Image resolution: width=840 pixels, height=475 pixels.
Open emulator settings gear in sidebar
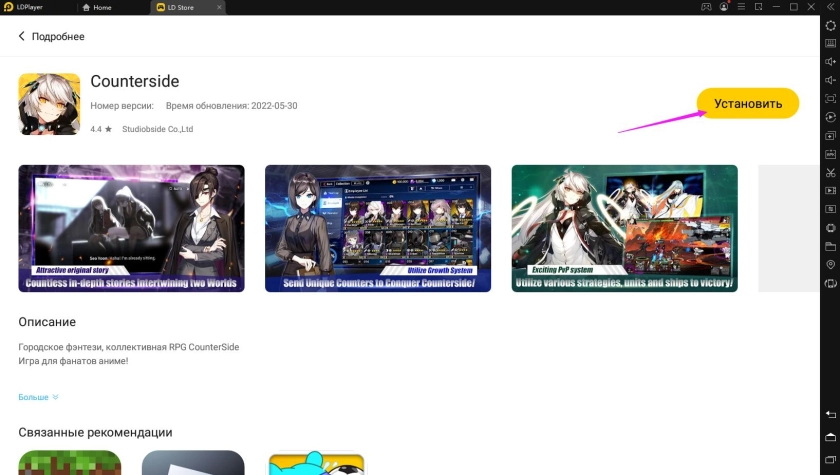pos(830,25)
